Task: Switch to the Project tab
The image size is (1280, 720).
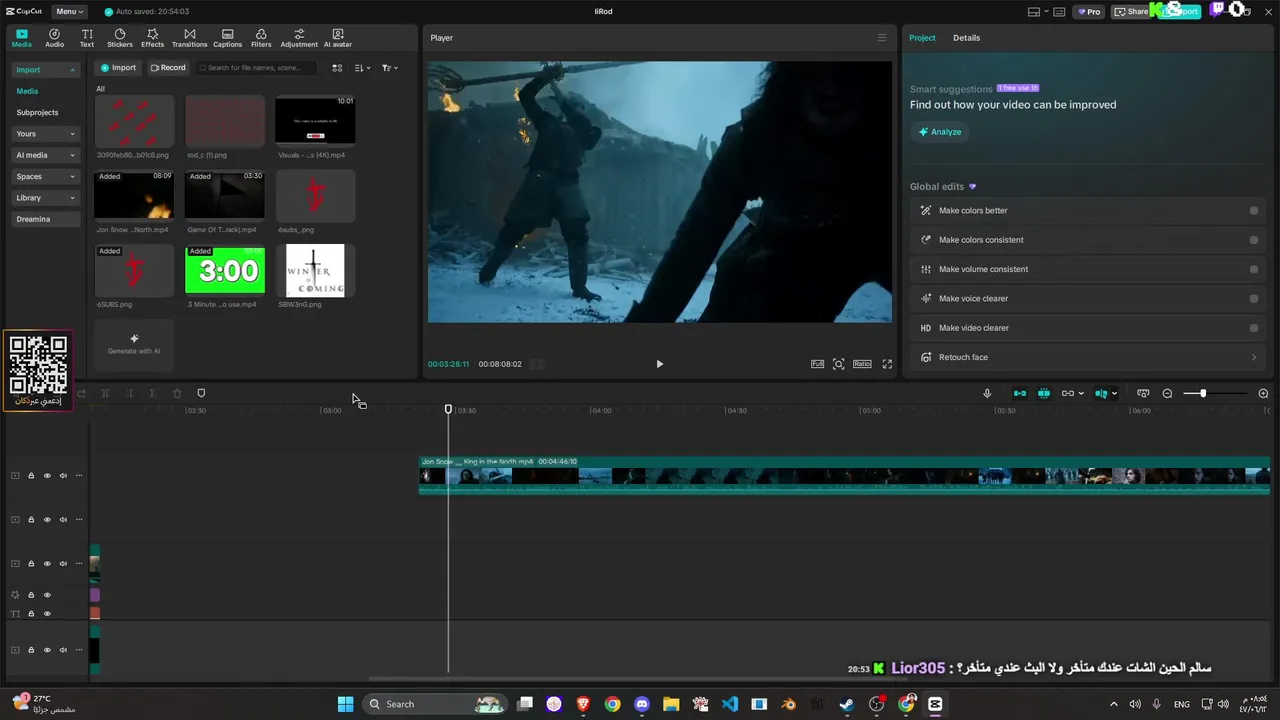Action: [922, 38]
